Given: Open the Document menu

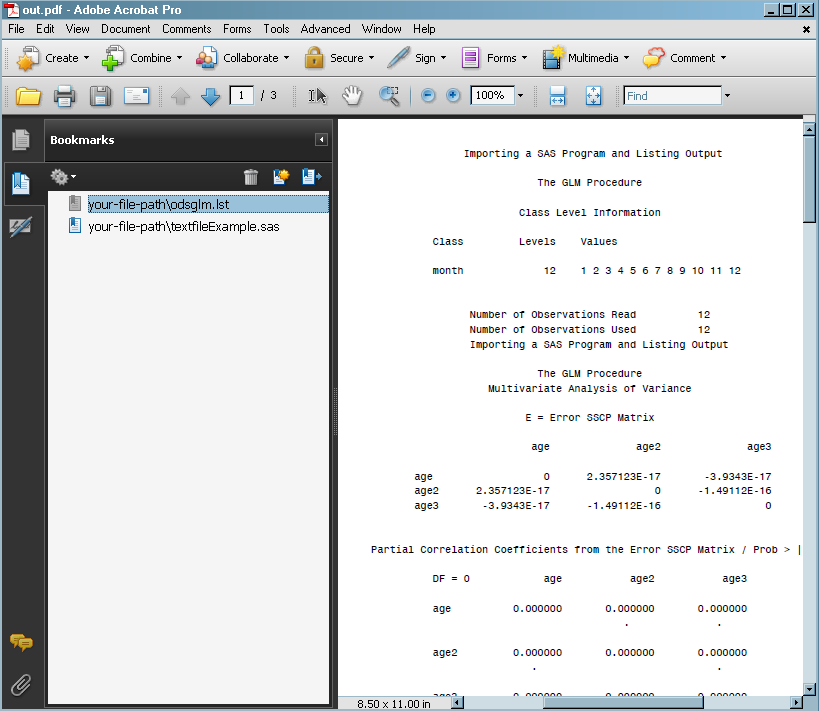Looking at the screenshot, I should tap(125, 29).
